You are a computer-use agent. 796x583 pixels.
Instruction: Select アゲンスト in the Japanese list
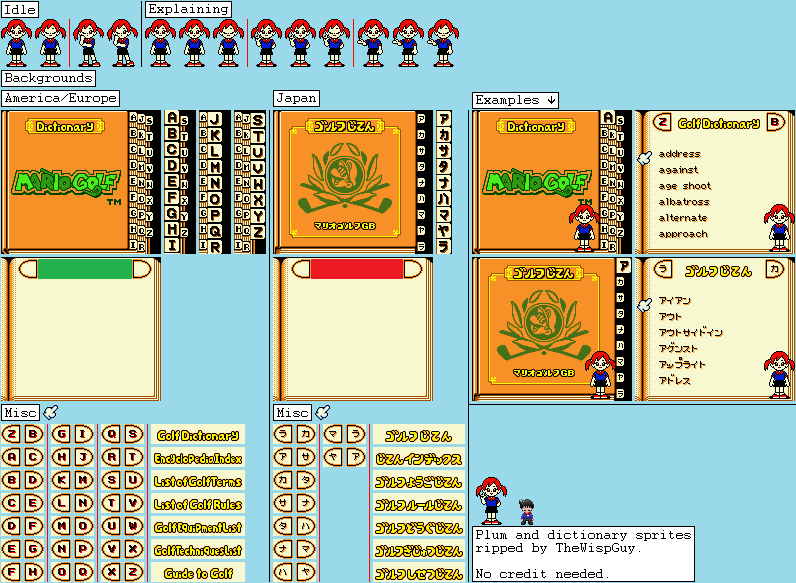point(678,348)
